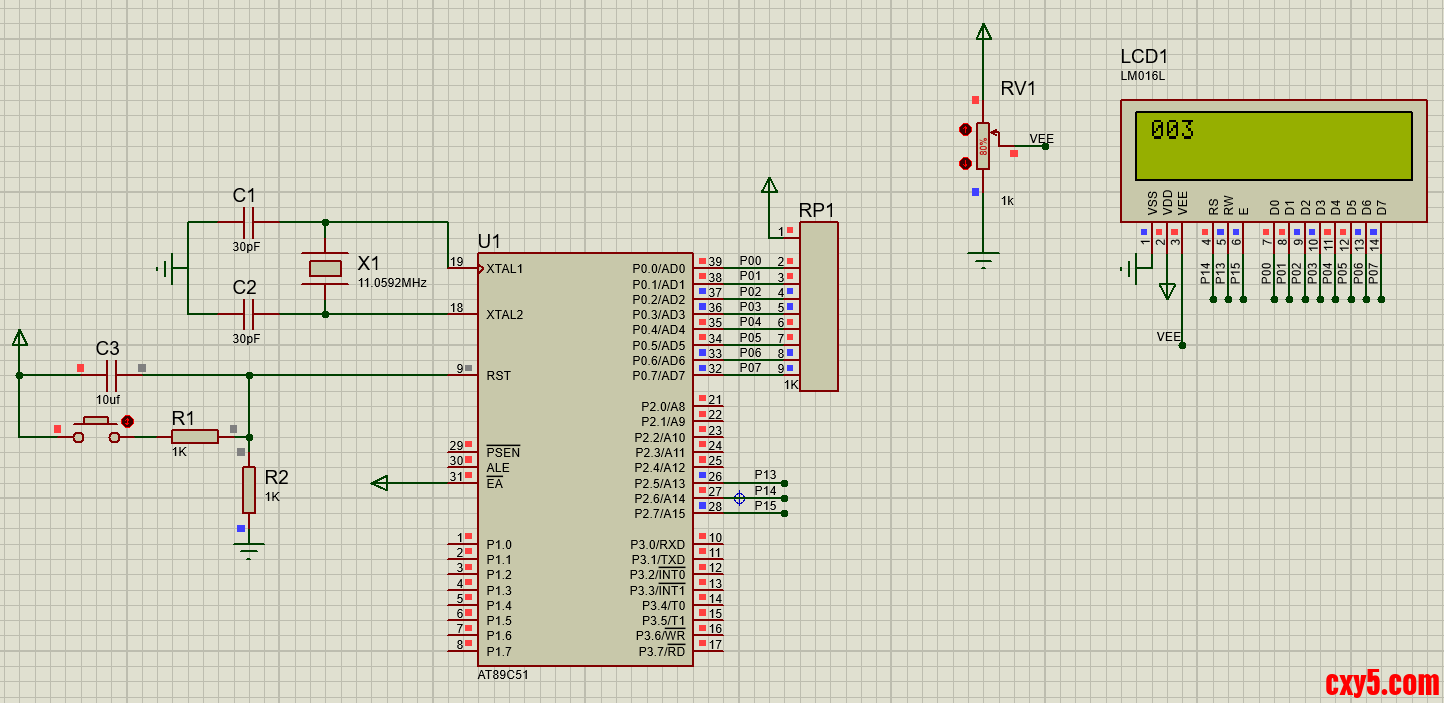
Task: Select the X1 crystal oscillator symbol
Action: (x=326, y=268)
